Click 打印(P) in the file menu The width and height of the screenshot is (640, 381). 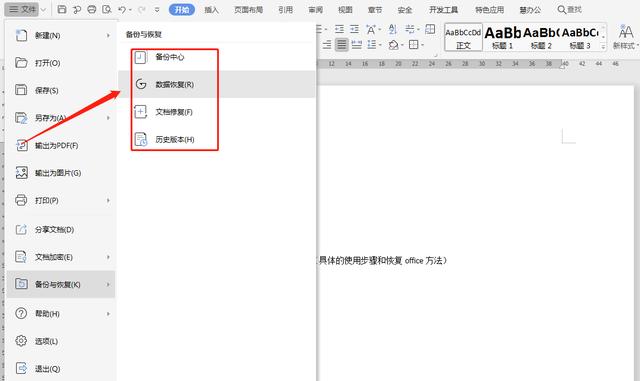pos(60,201)
